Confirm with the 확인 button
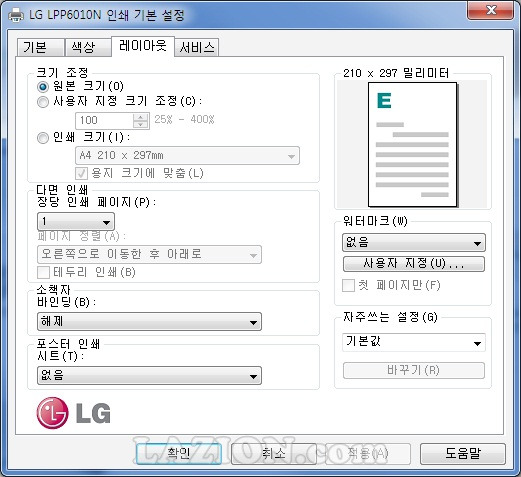 pos(179,454)
